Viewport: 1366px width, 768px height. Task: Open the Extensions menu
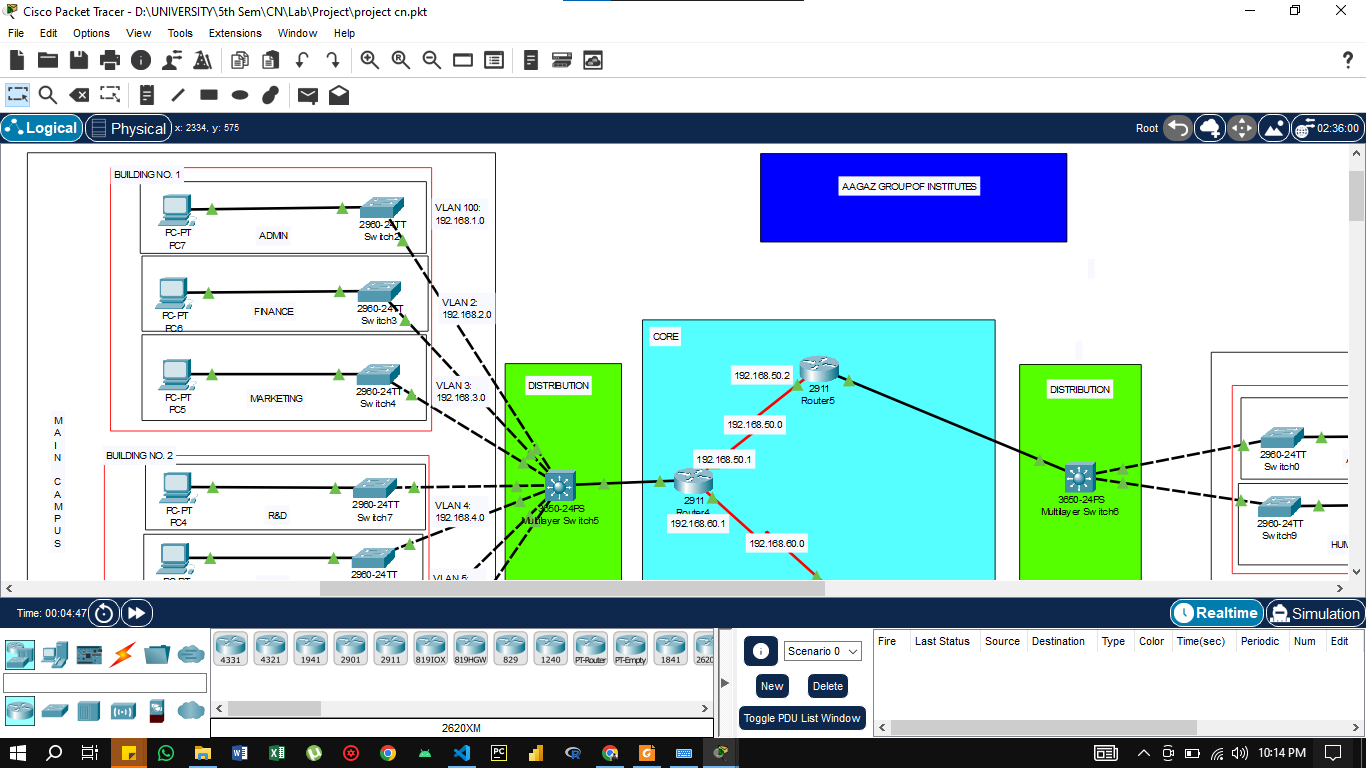tap(235, 33)
